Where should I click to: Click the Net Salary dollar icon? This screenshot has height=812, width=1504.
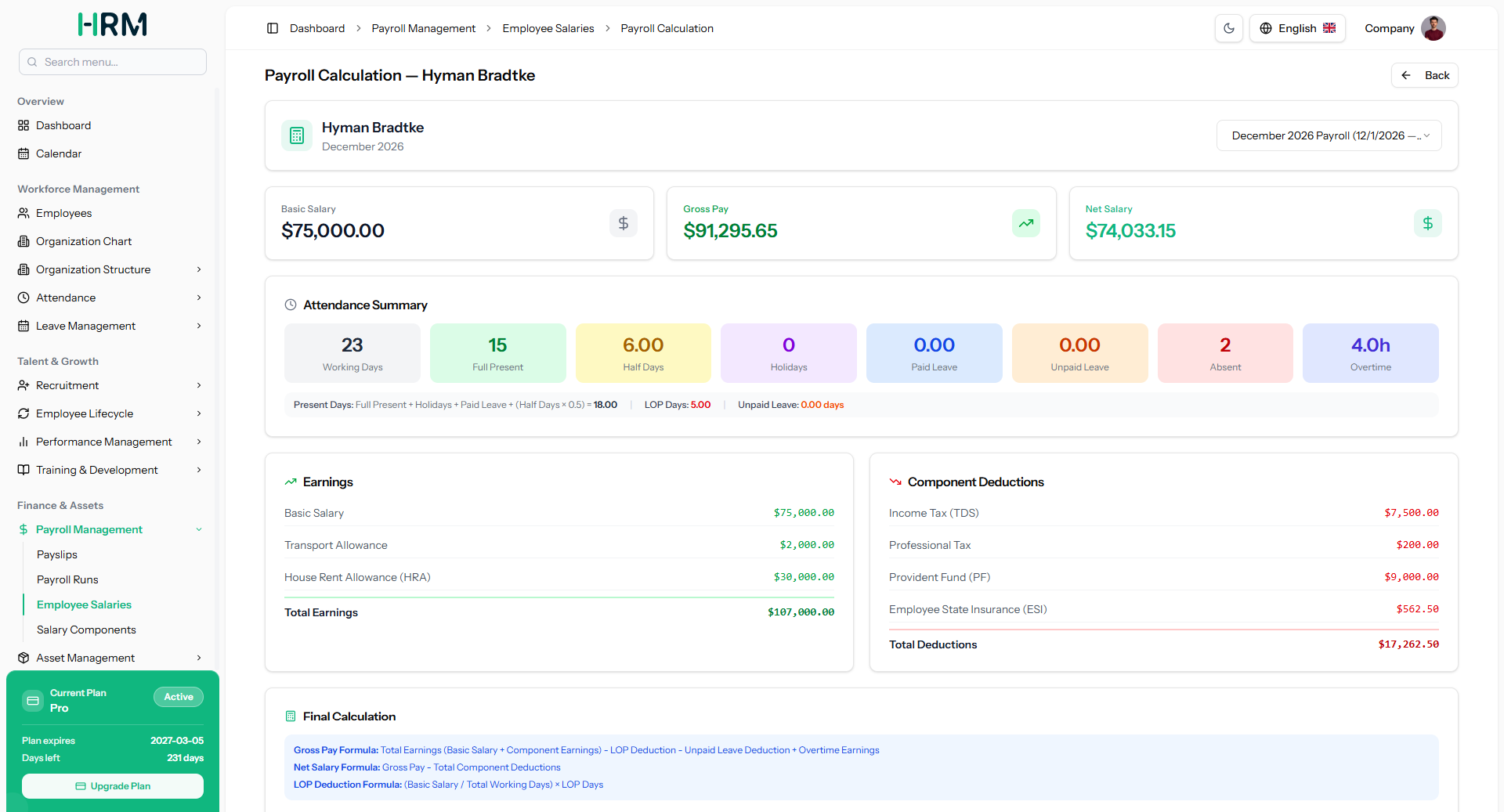point(1428,223)
